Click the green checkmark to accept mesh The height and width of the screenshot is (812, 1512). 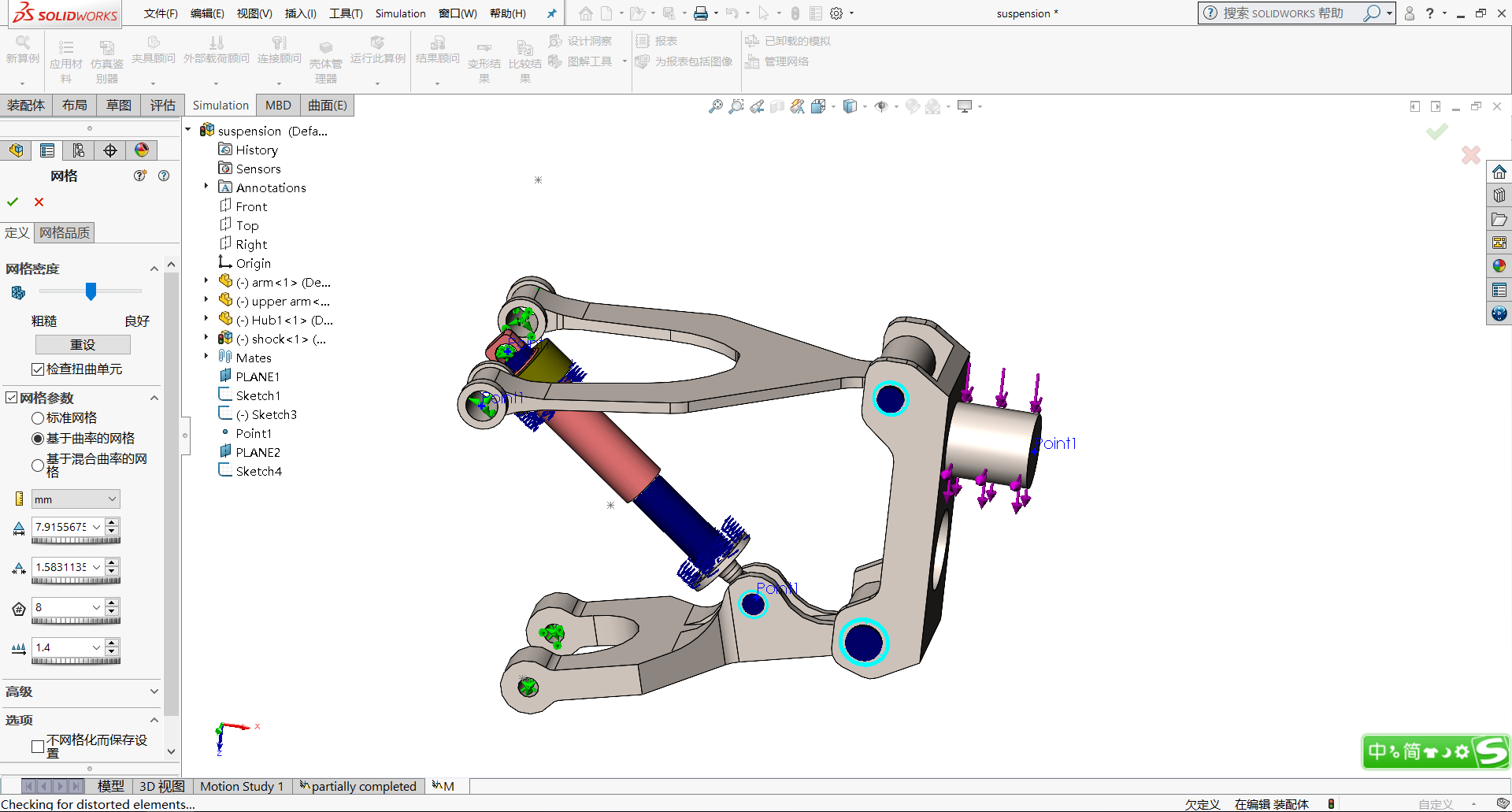[13, 202]
